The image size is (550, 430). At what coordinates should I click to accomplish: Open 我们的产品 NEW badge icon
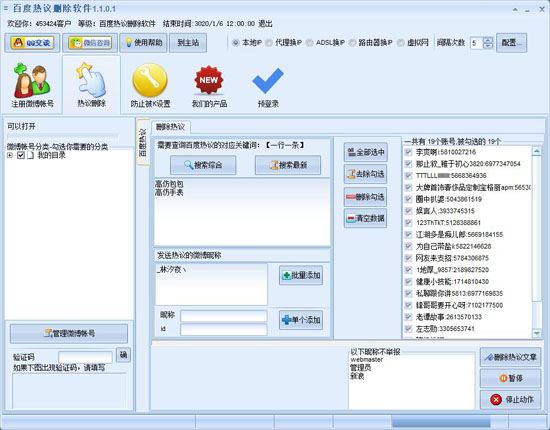(209, 80)
